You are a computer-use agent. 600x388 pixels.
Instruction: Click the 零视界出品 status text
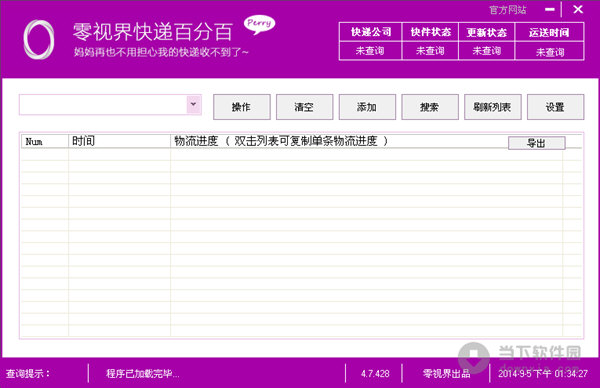[447, 373]
